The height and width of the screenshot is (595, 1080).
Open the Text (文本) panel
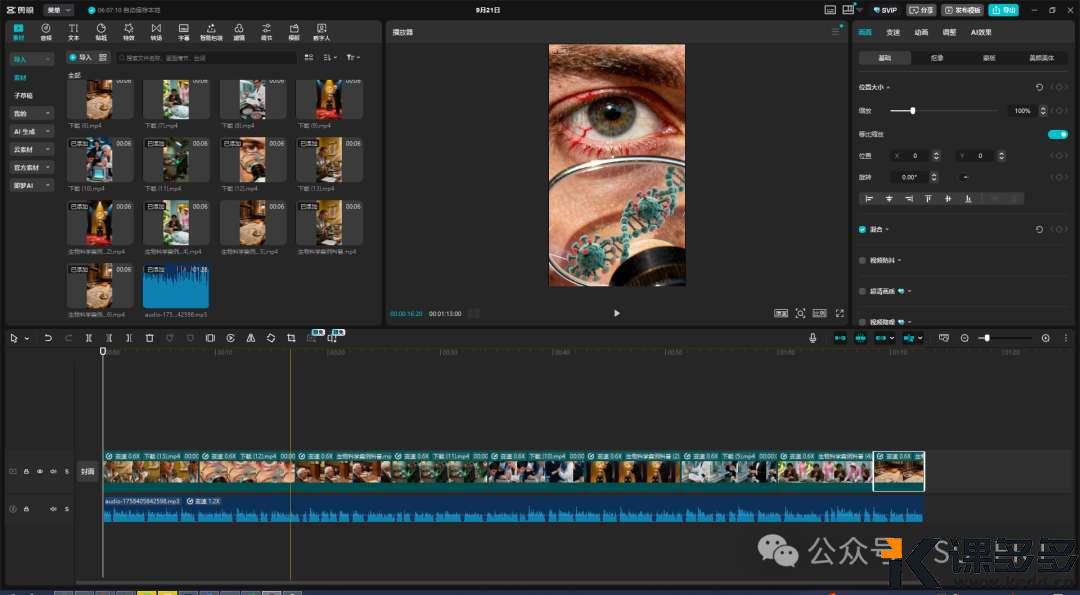[x=73, y=32]
